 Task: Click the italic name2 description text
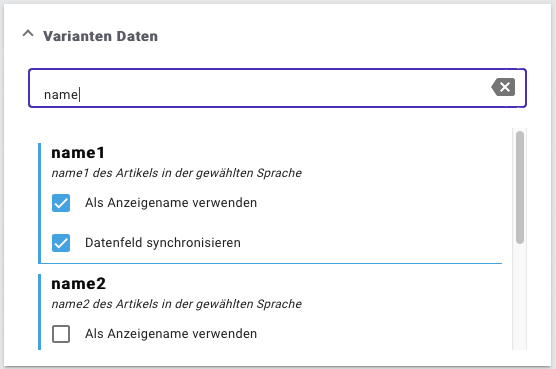point(177,304)
